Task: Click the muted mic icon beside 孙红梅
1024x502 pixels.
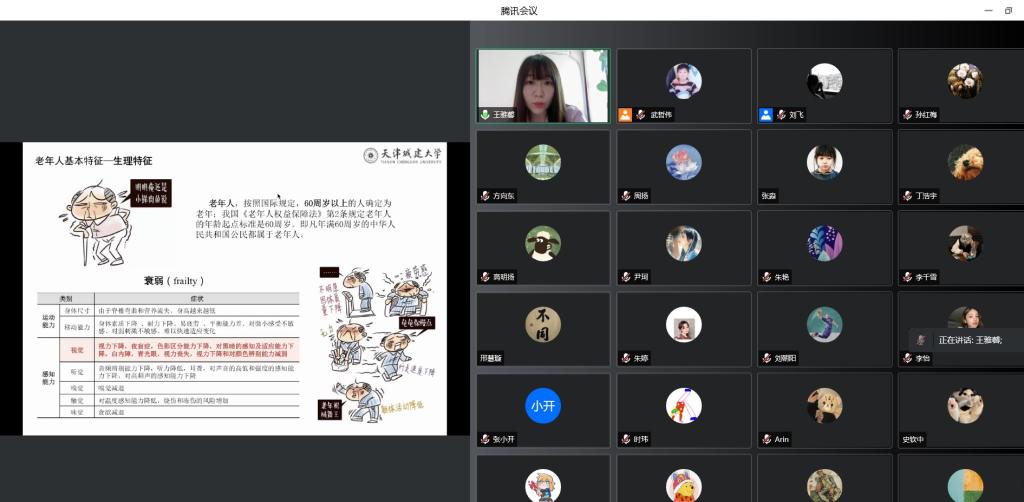Action: click(907, 115)
